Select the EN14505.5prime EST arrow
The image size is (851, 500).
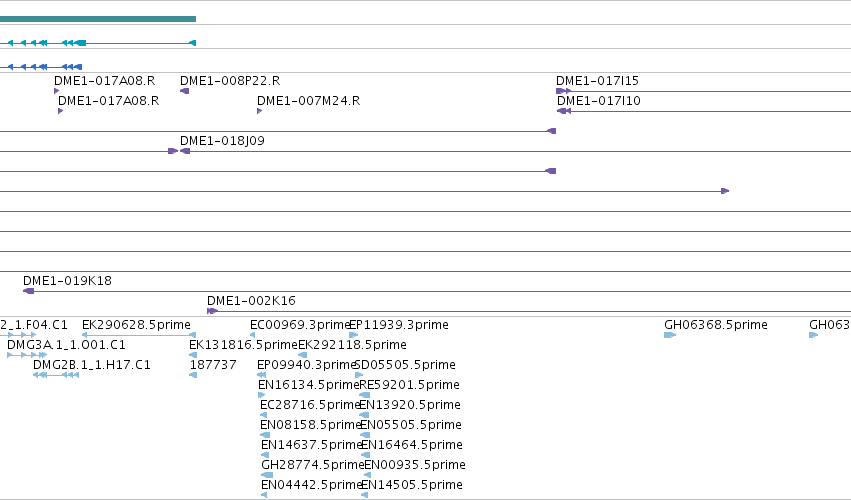(365, 495)
